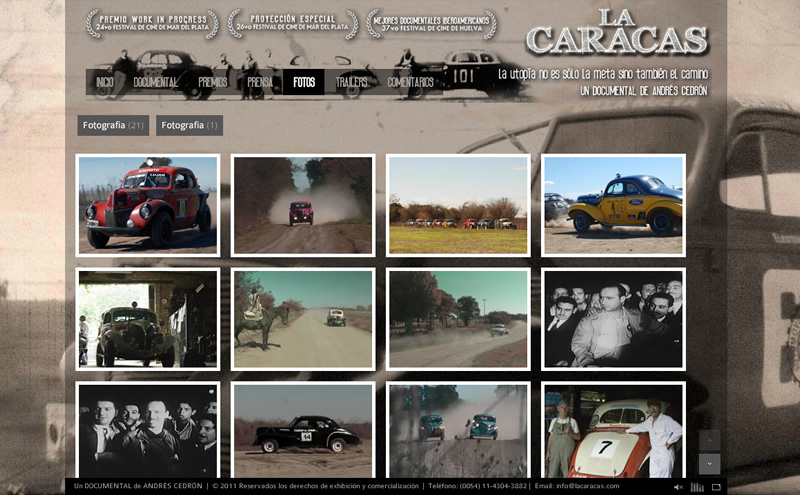Select the Fotografía (21) album filter
This screenshot has height=495, width=800.
pos(113,126)
